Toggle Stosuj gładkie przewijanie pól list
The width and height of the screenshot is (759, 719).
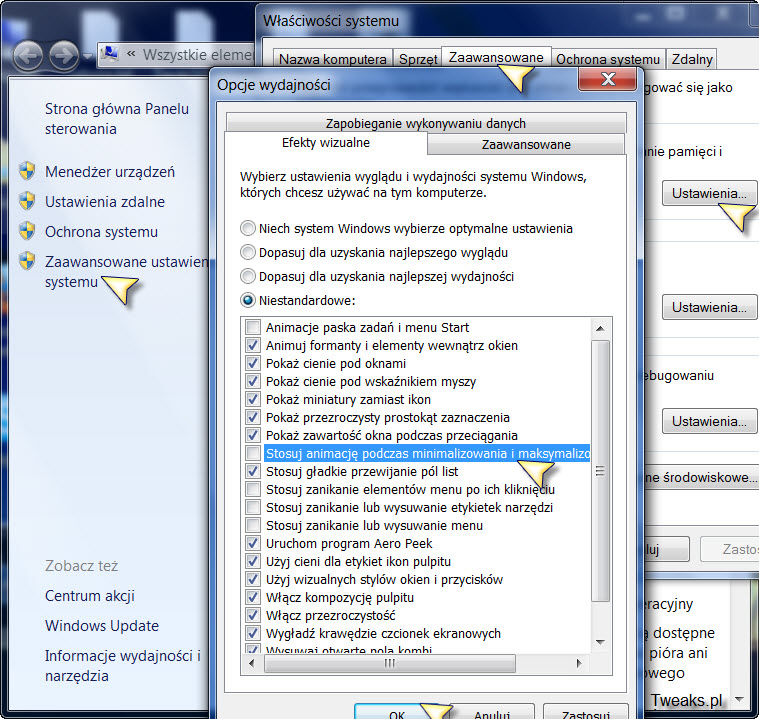[253, 471]
